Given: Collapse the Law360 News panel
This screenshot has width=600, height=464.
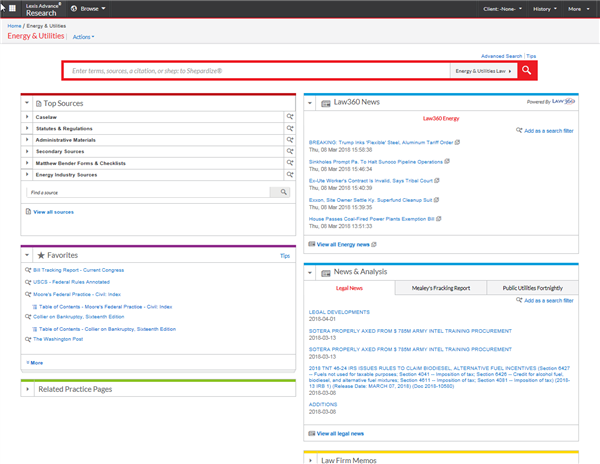Looking at the screenshot, I should (310, 103).
